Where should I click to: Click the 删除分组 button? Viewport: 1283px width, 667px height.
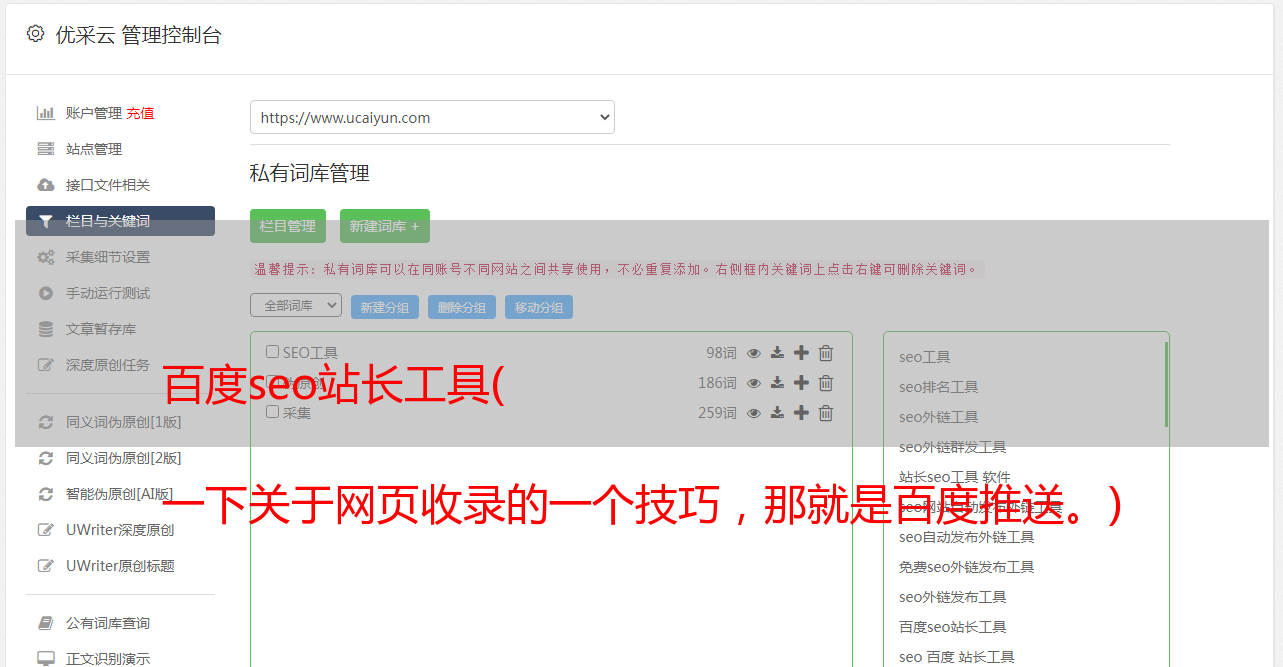pos(462,307)
